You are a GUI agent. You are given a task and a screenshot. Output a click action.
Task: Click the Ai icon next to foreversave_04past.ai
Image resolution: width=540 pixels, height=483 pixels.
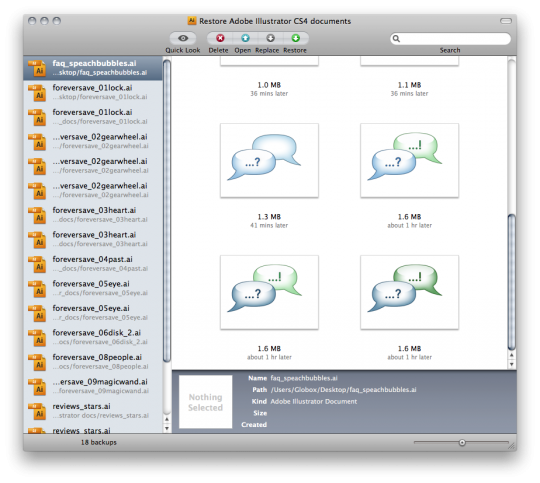pyautogui.click(x=37, y=264)
